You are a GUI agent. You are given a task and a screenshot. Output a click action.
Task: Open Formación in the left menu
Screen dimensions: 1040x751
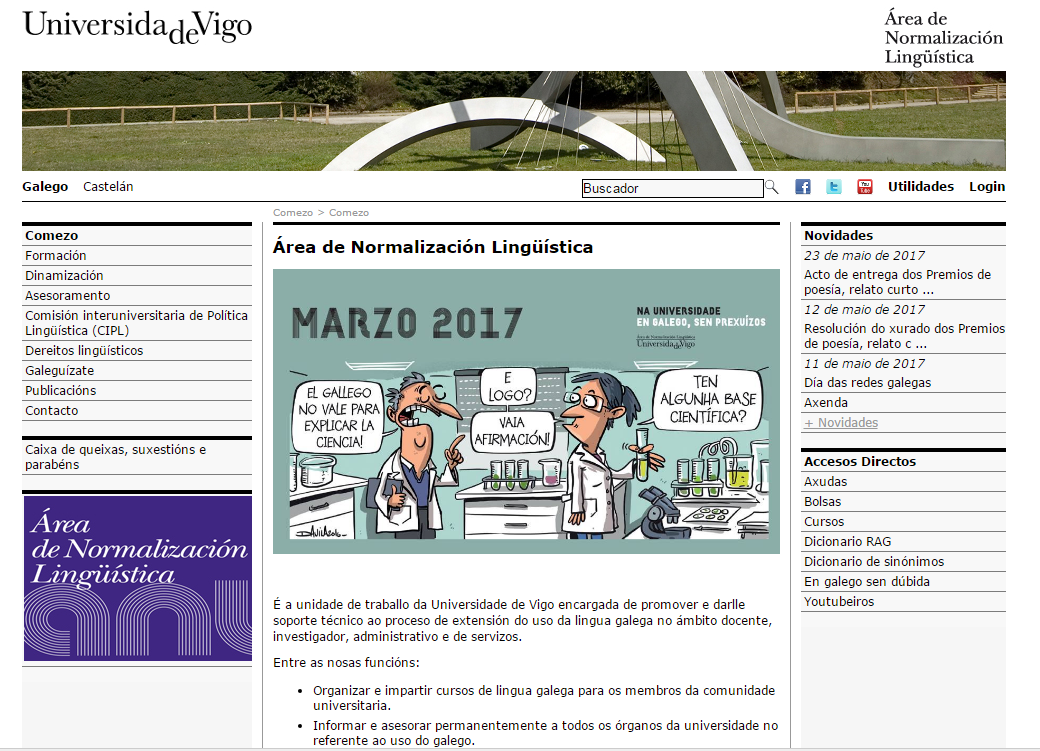click(x=56, y=256)
